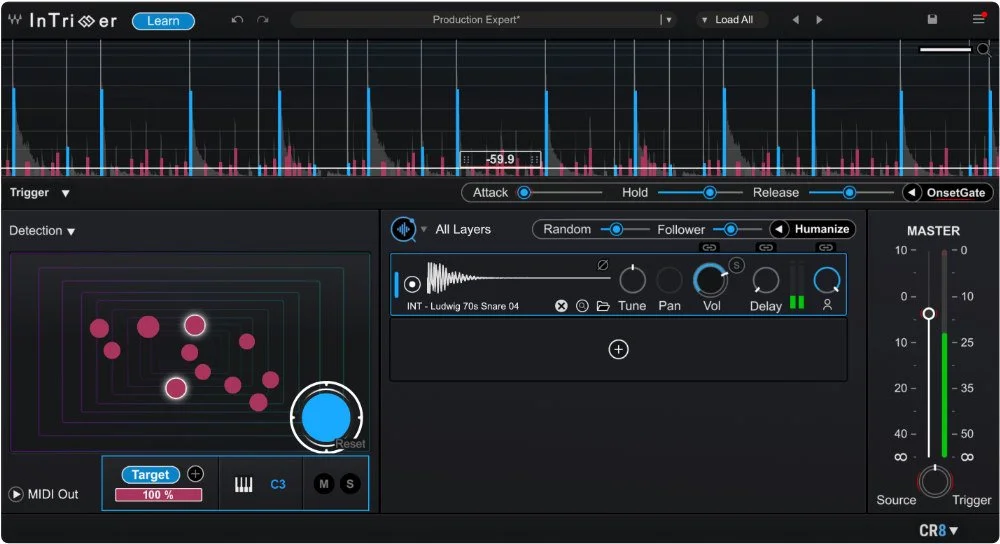1000x544 pixels.
Task: Click the Random slider handle
Action: coord(615,229)
